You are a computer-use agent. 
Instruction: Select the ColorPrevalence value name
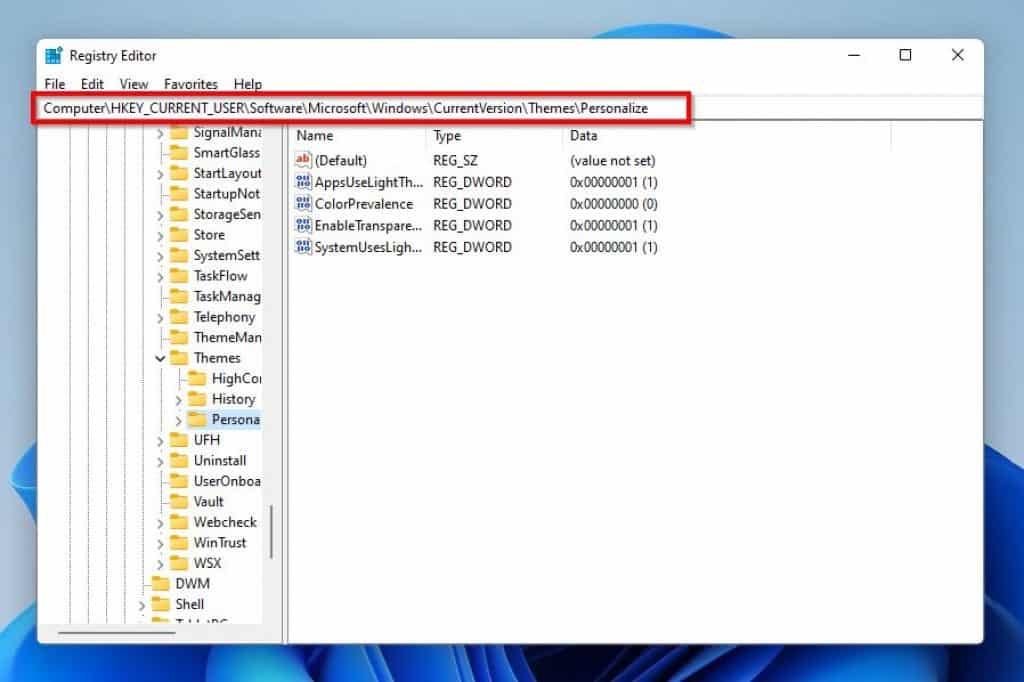364,204
